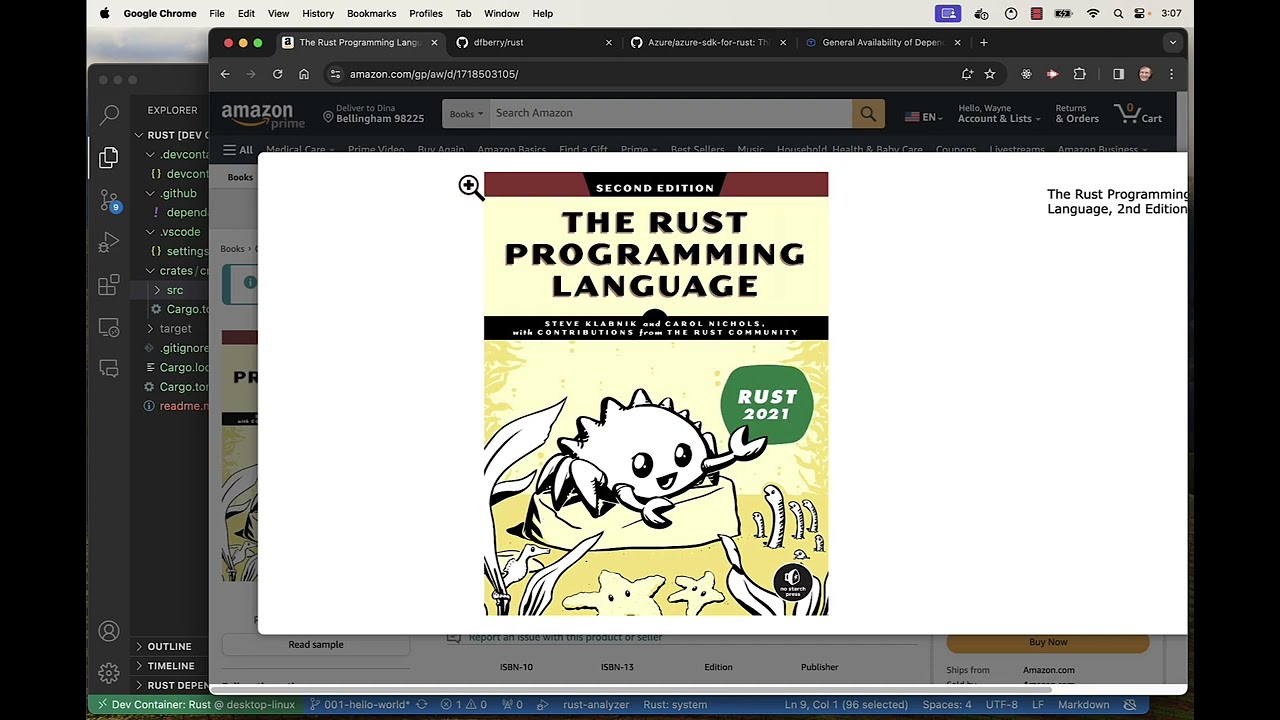Expand the target folder
This screenshot has height=720, width=1280.
[150, 329]
